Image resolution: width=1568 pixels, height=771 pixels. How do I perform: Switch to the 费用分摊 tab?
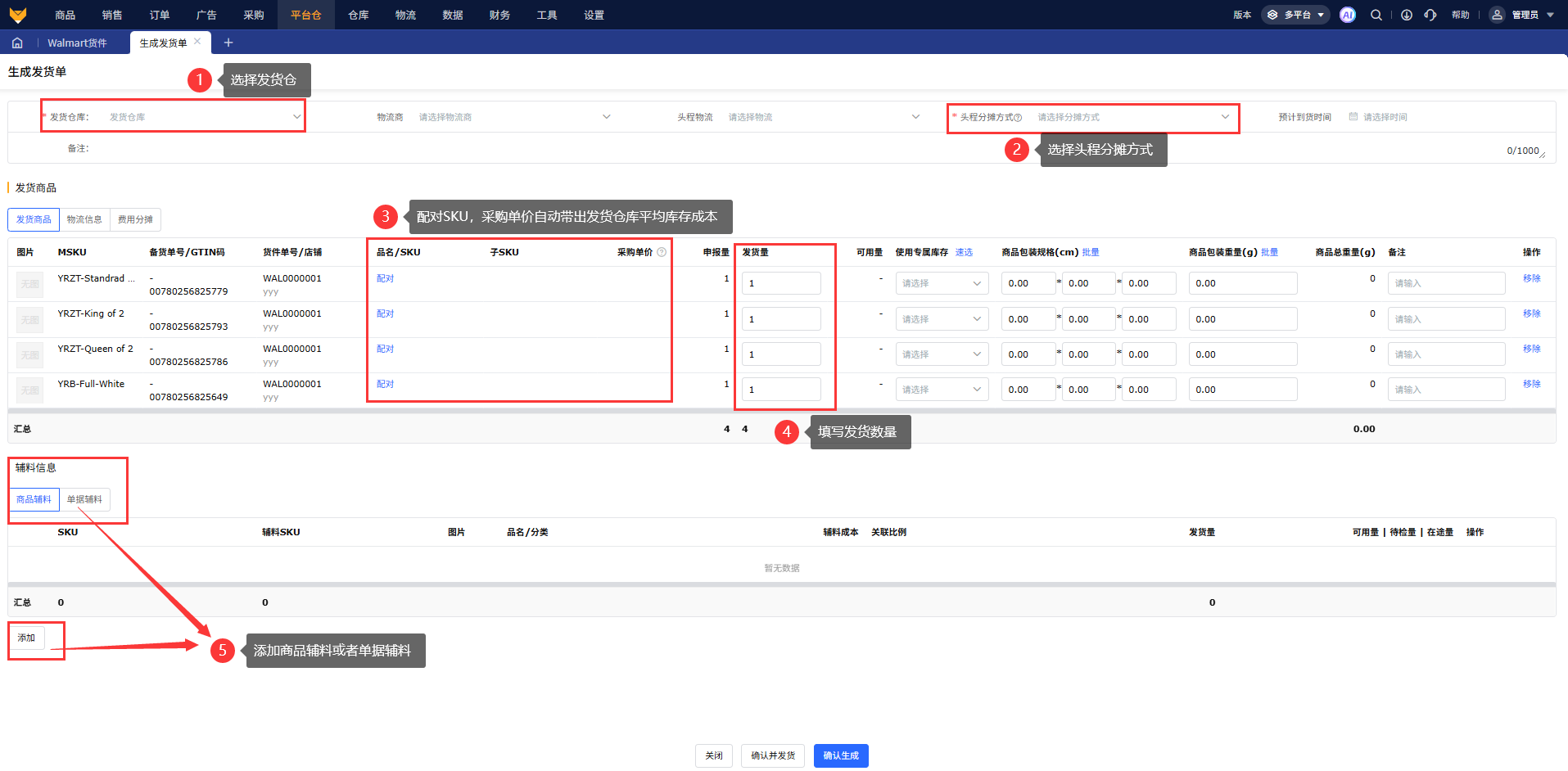135,219
